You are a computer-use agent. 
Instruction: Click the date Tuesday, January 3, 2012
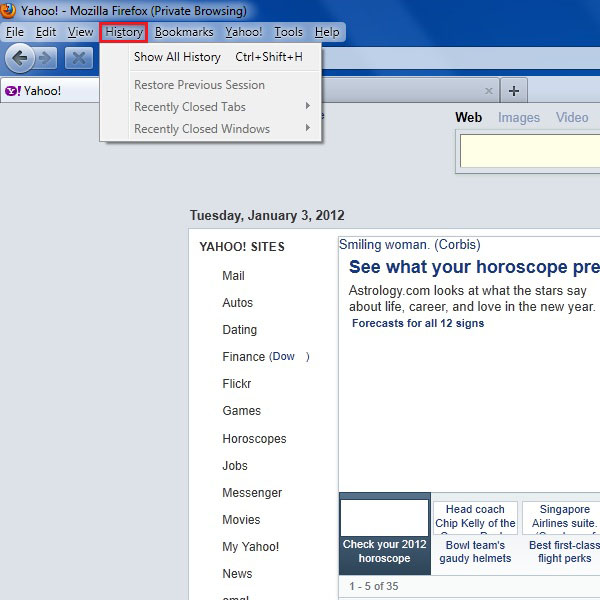click(267, 215)
